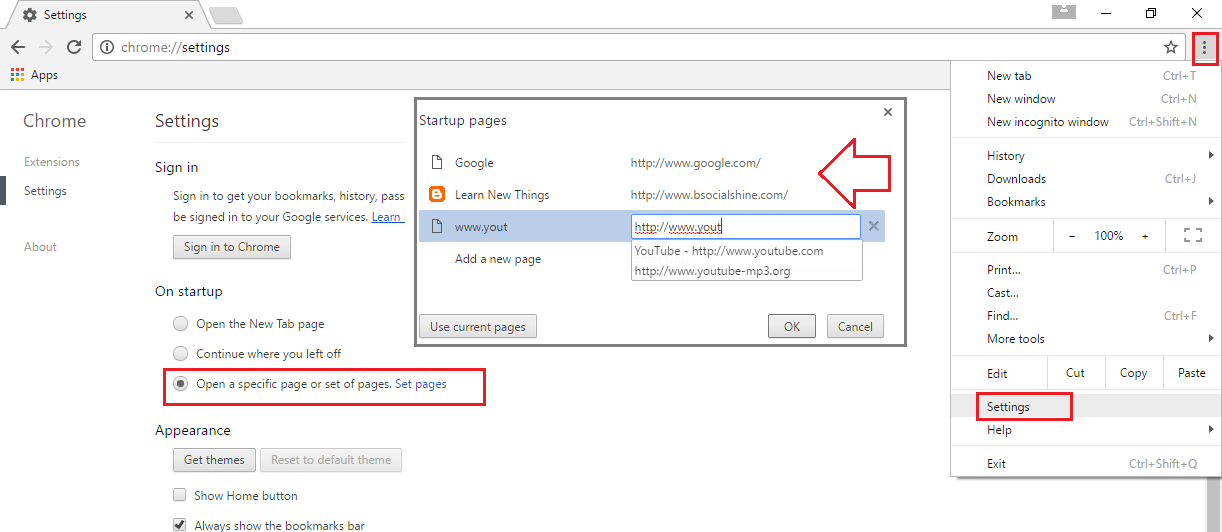Select Continue where you left off

coord(180,354)
